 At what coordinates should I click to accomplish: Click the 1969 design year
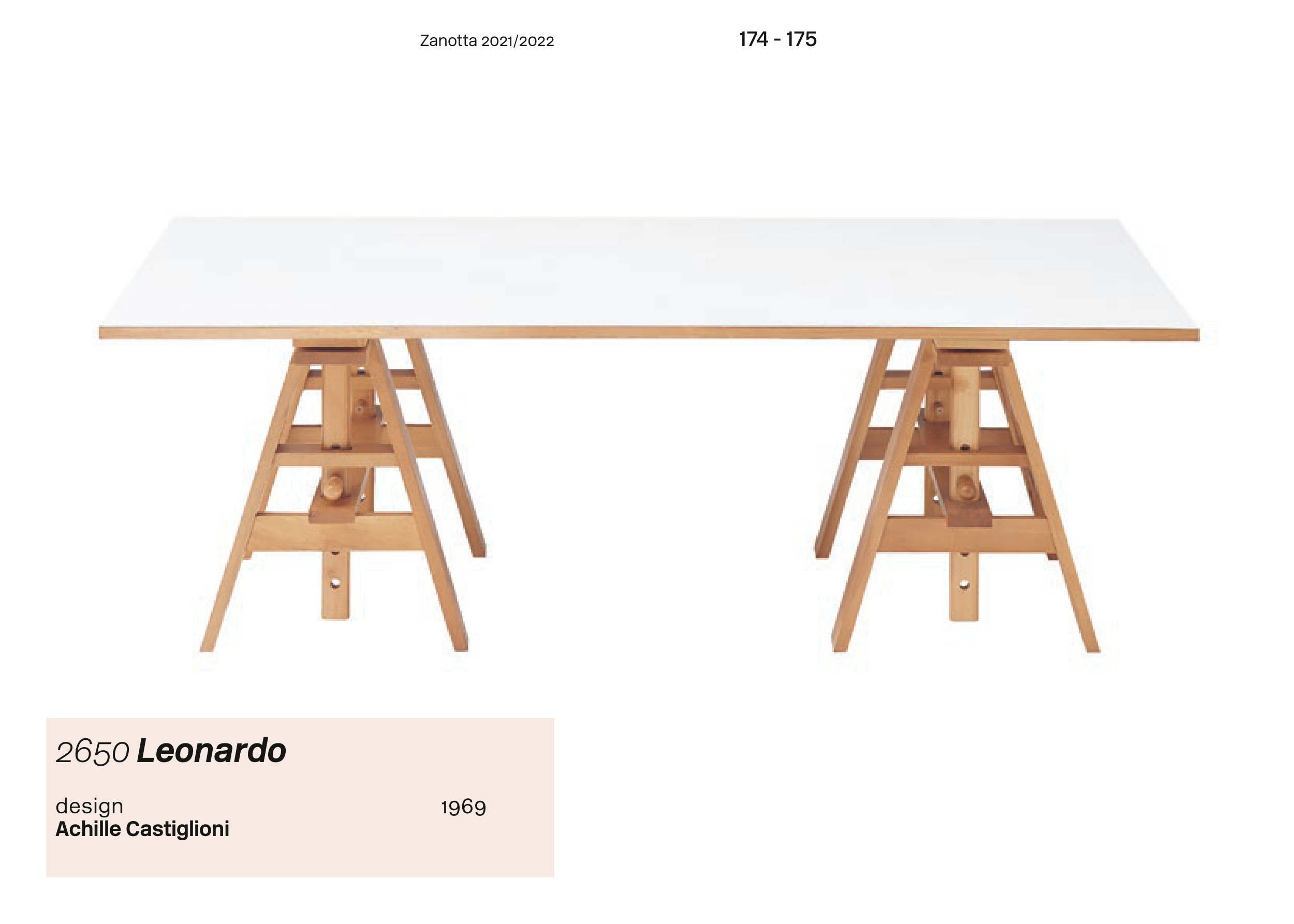click(x=463, y=808)
